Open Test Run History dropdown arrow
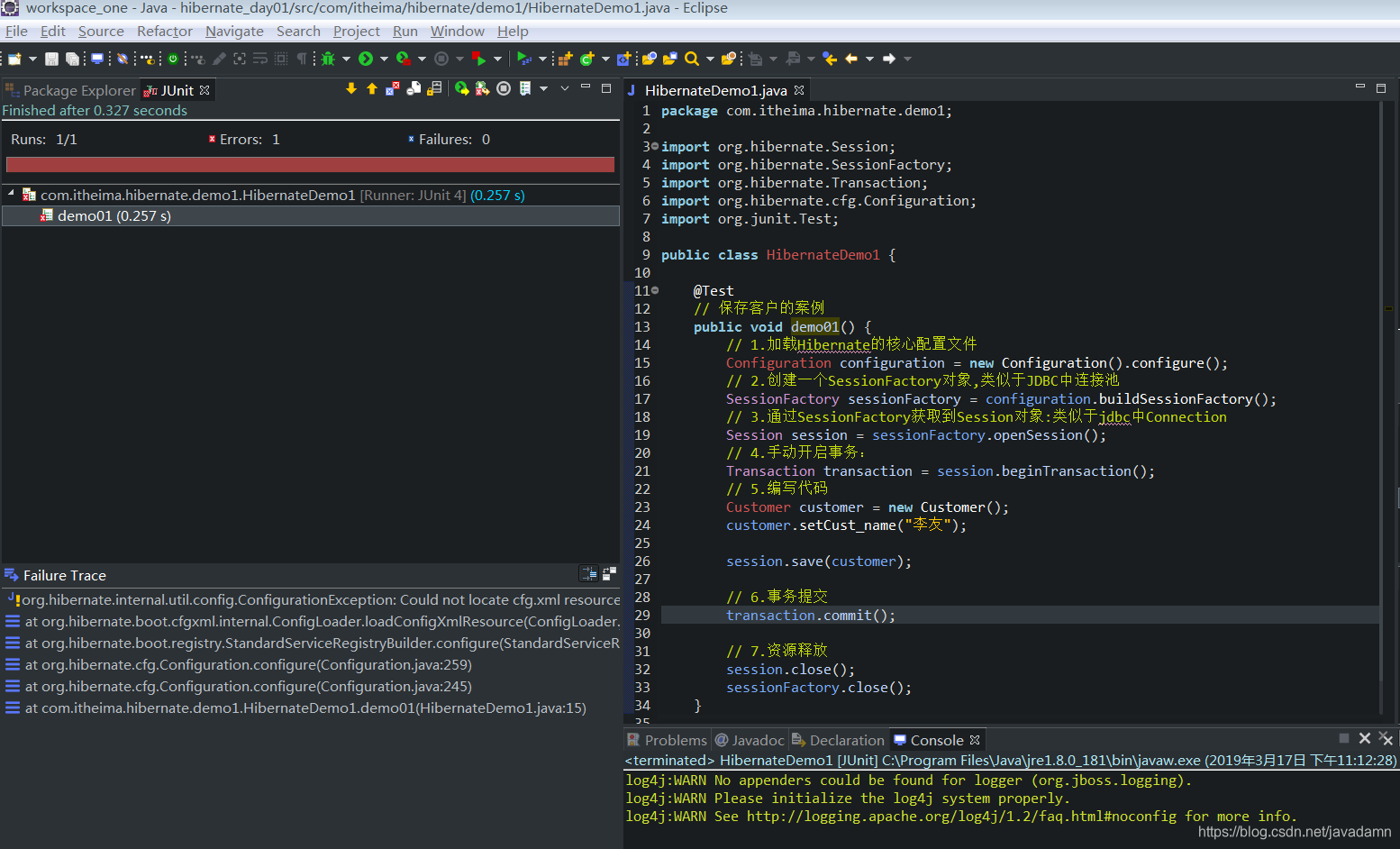The height and width of the screenshot is (849, 1400). coord(543,88)
